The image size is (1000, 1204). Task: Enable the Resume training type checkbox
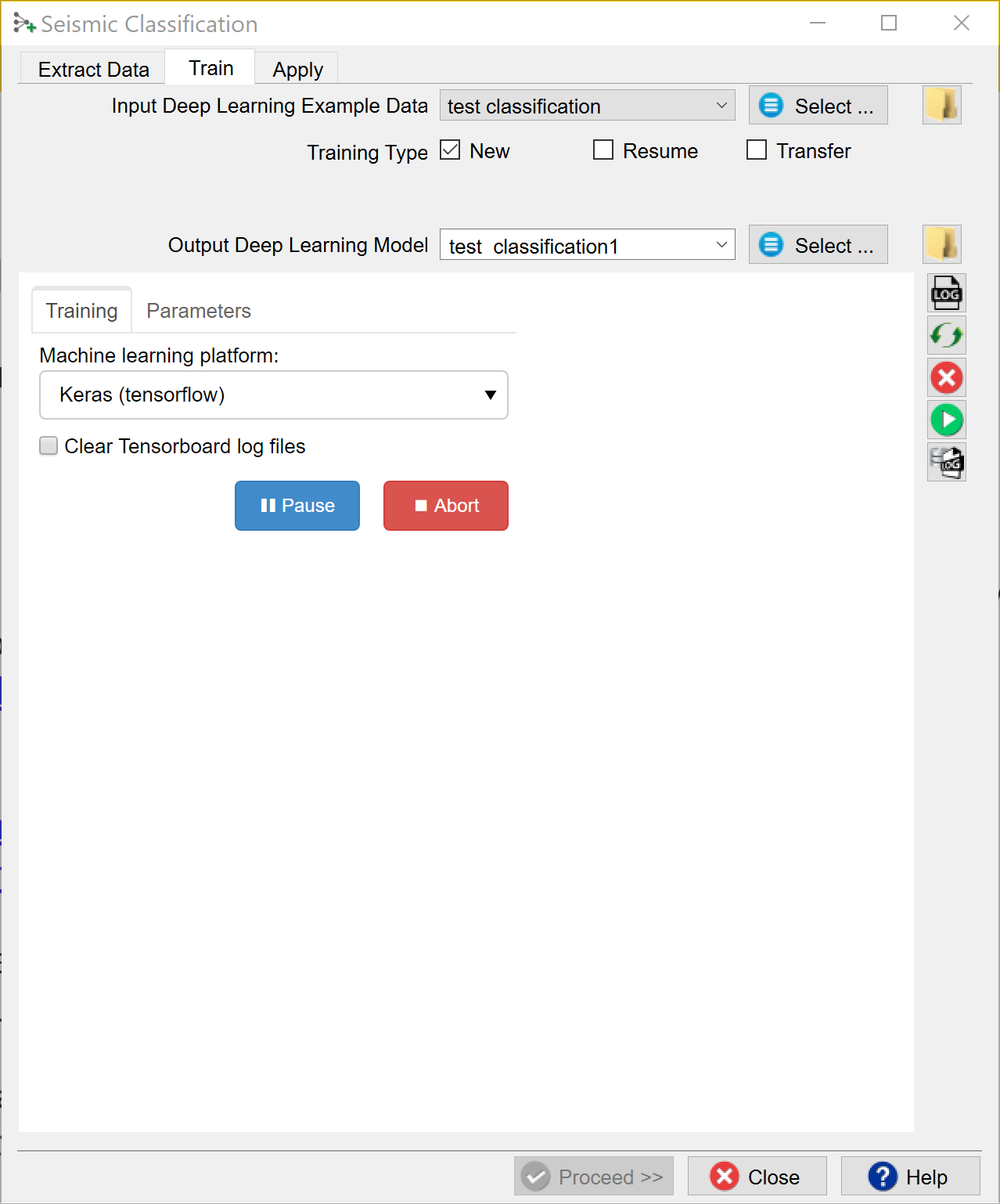pos(603,150)
